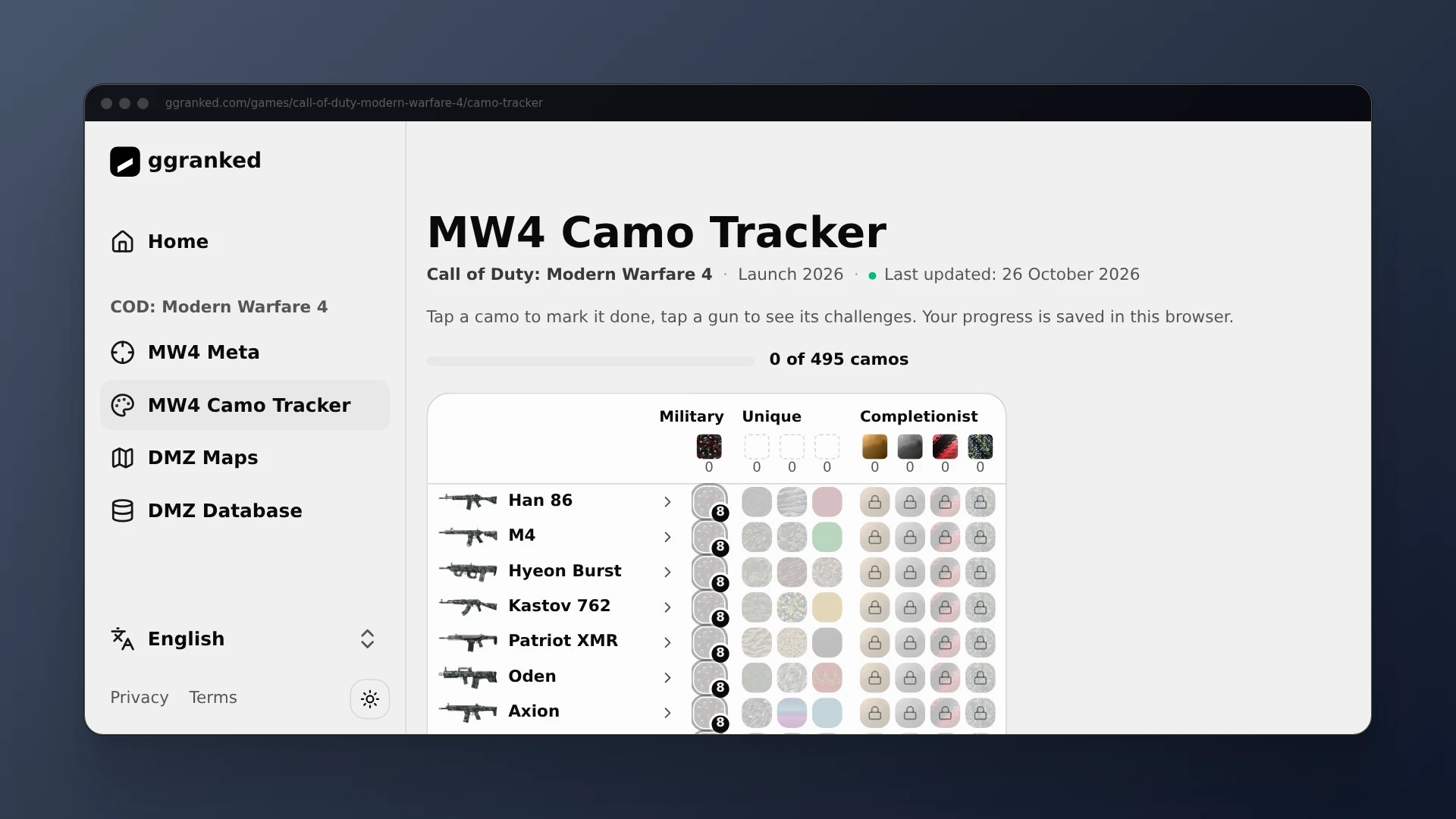This screenshot has height=819, width=1456.
Task: Toggle Kastov 762 military camo
Action: pyautogui.click(x=709, y=607)
